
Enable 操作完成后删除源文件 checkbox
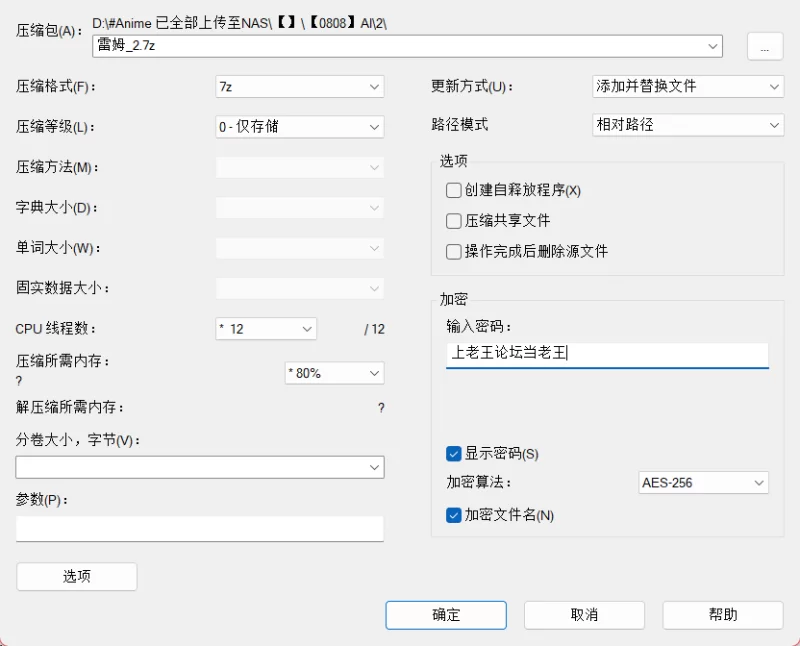pyautogui.click(x=454, y=252)
